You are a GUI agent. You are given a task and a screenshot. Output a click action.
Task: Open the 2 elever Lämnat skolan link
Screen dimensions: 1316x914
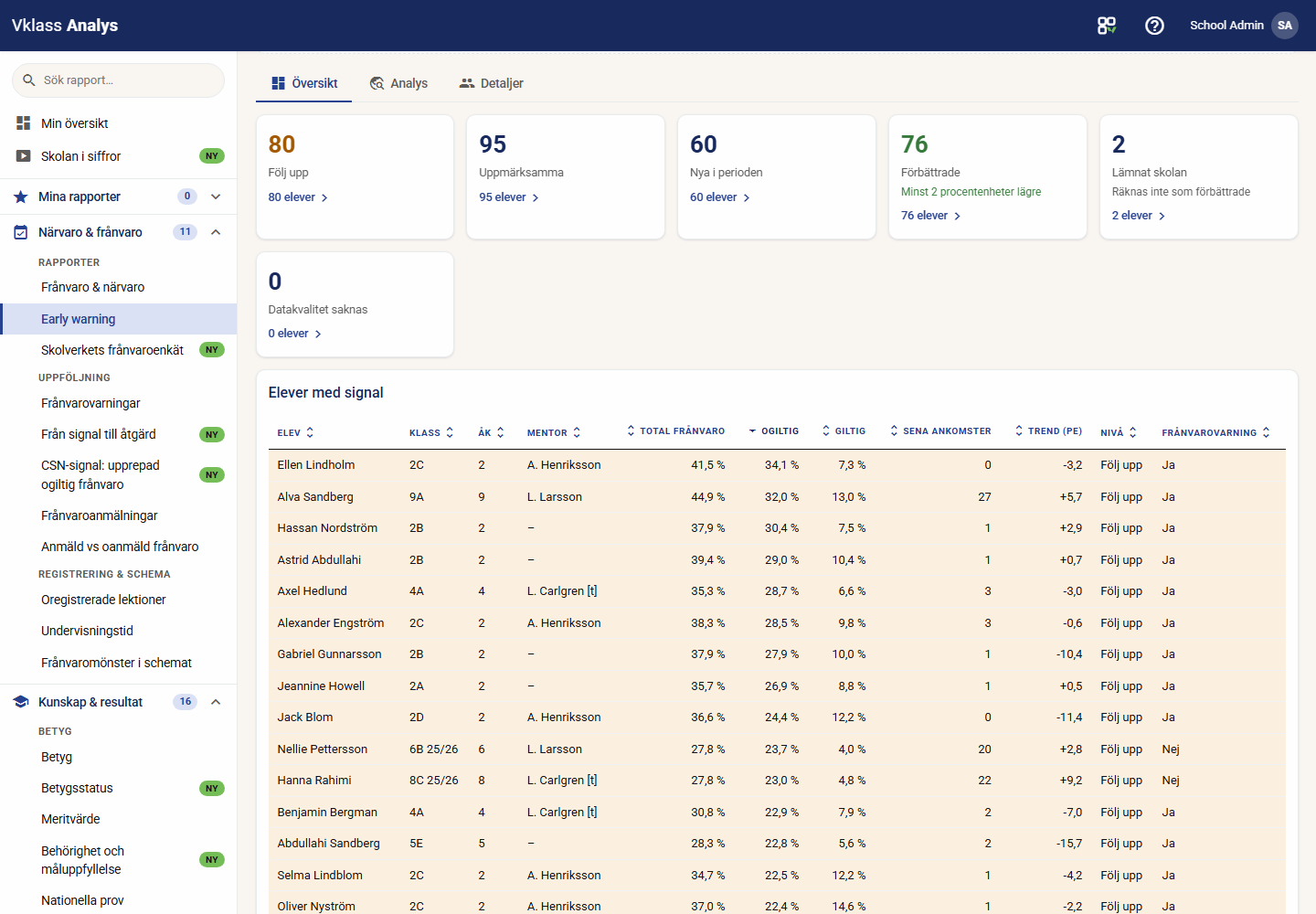pyautogui.click(x=1139, y=216)
